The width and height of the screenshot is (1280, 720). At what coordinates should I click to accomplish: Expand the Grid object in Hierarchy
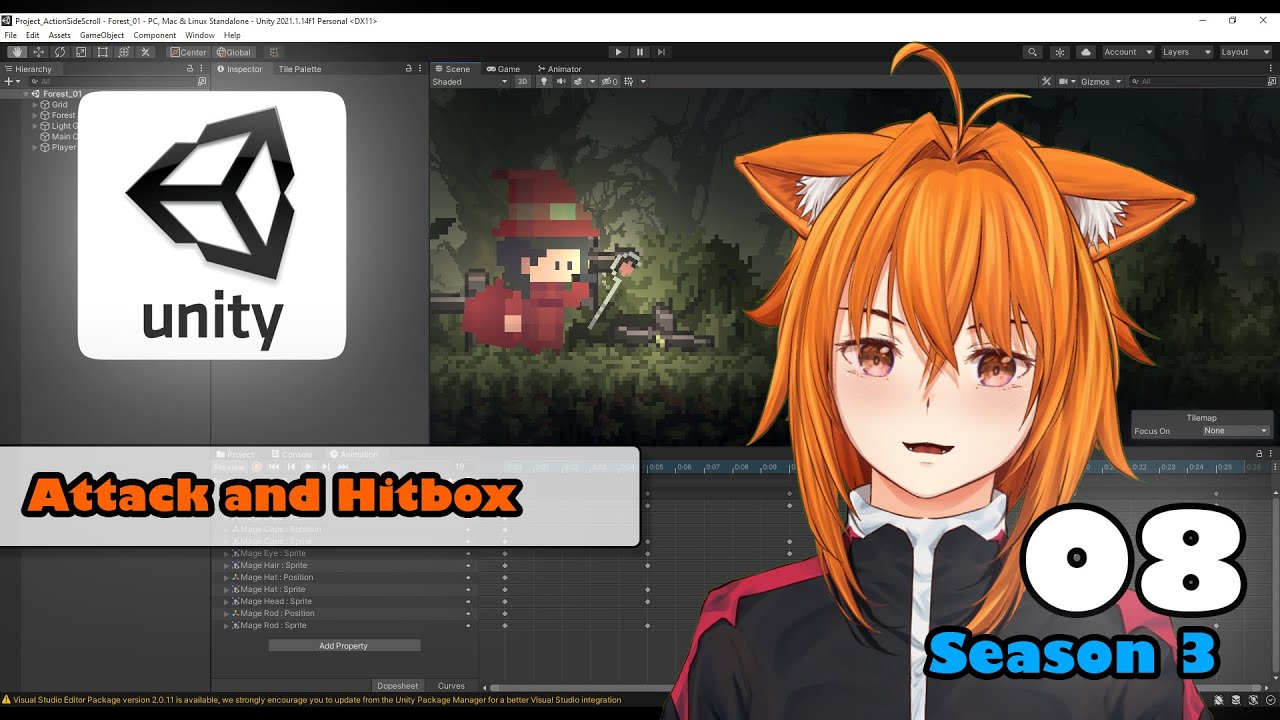(x=35, y=105)
